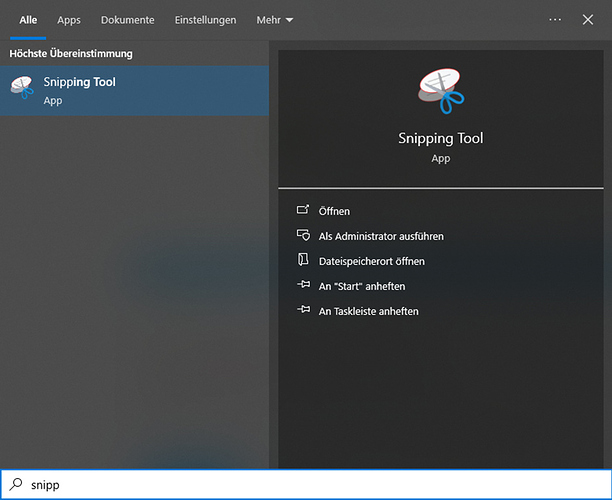Click Höchste Übereinstimmung heading
Image resolution: width=612 pixels, height=500 pixels.
pyautogui.click(x=71, y=53)
